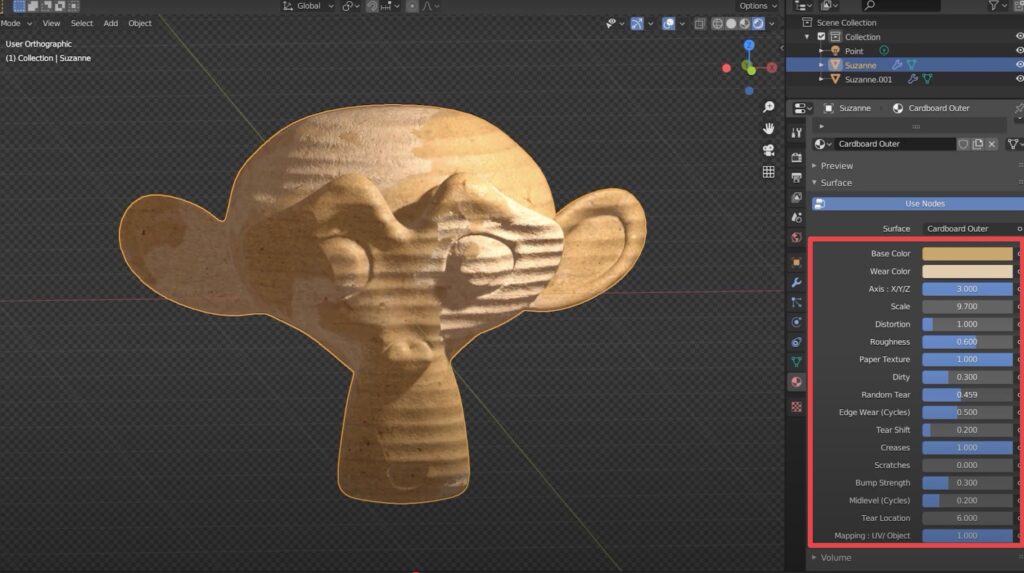Open the Object Constraint properties tab
This screenshot has height=573, width=1024.
coord(797,342)
